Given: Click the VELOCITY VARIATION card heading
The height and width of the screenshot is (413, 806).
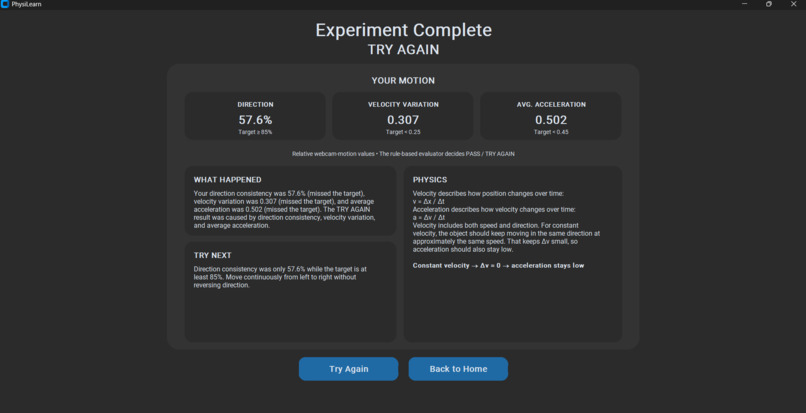Looking at the screenshot, I should coord(403,104).
